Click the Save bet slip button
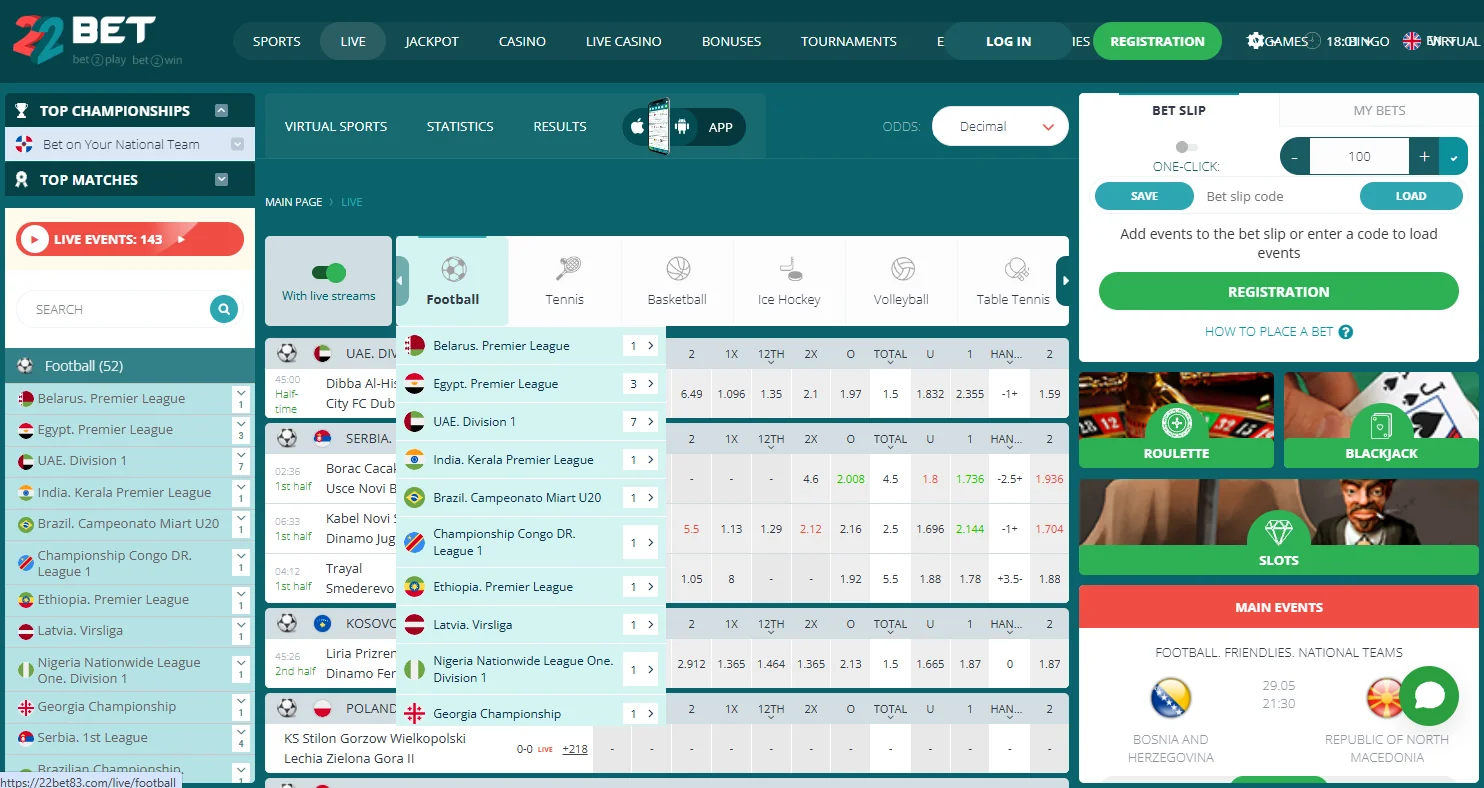The height and width of the screenshot is (788, 1484). [1144, 196]
